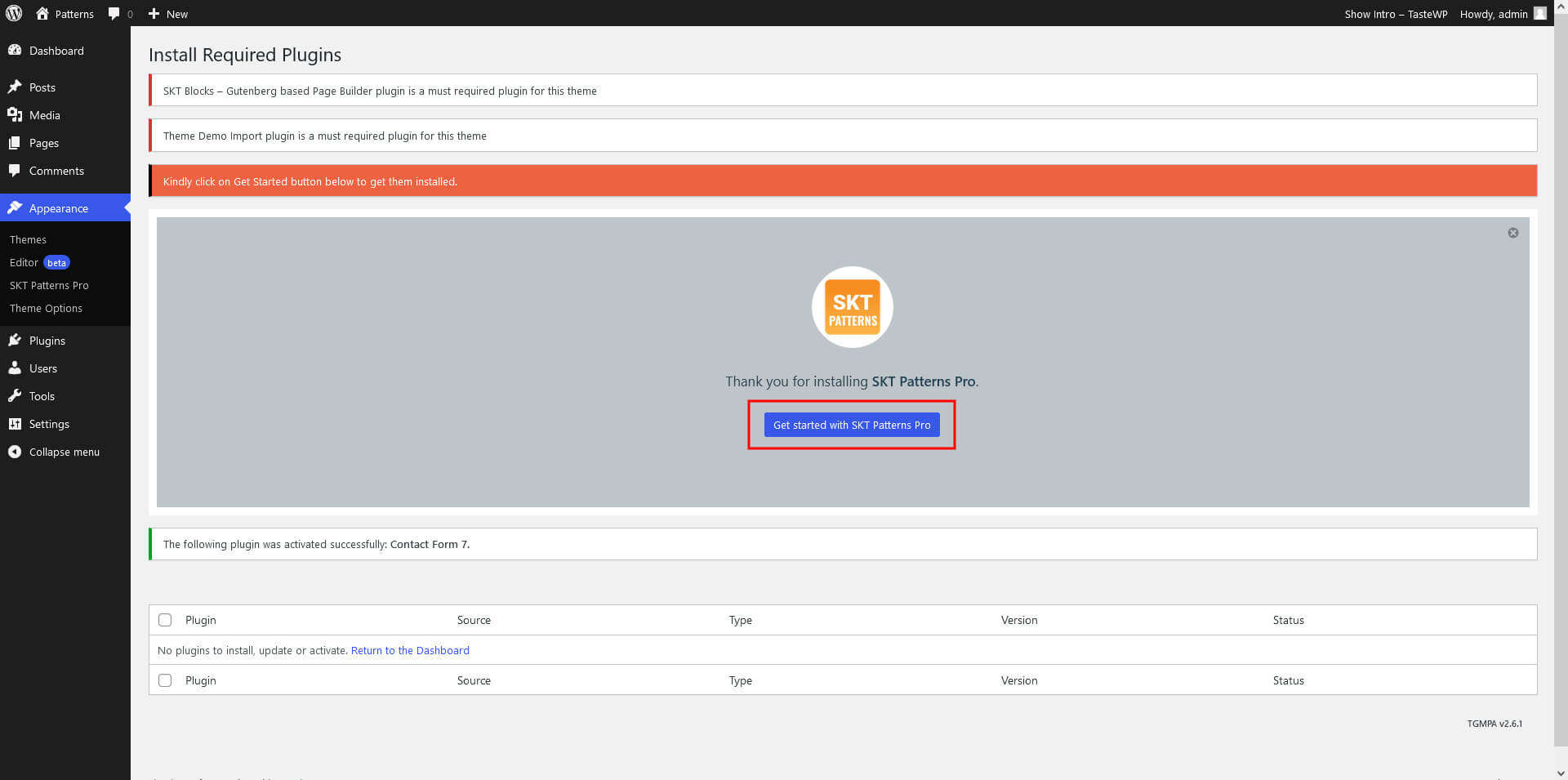Click Collapse menu text
Viewport: 1568px width, 780px height.
pos(65,452)
